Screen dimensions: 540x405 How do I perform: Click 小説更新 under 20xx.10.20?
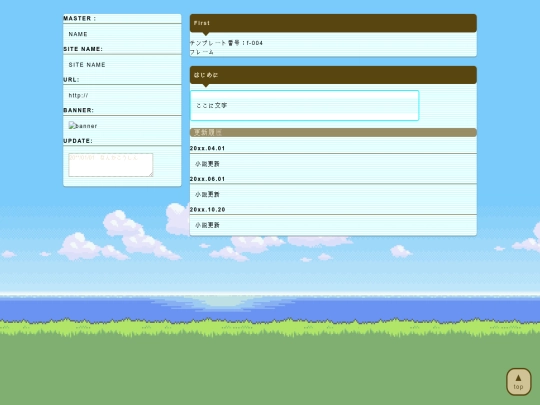[x=207, y=225]
